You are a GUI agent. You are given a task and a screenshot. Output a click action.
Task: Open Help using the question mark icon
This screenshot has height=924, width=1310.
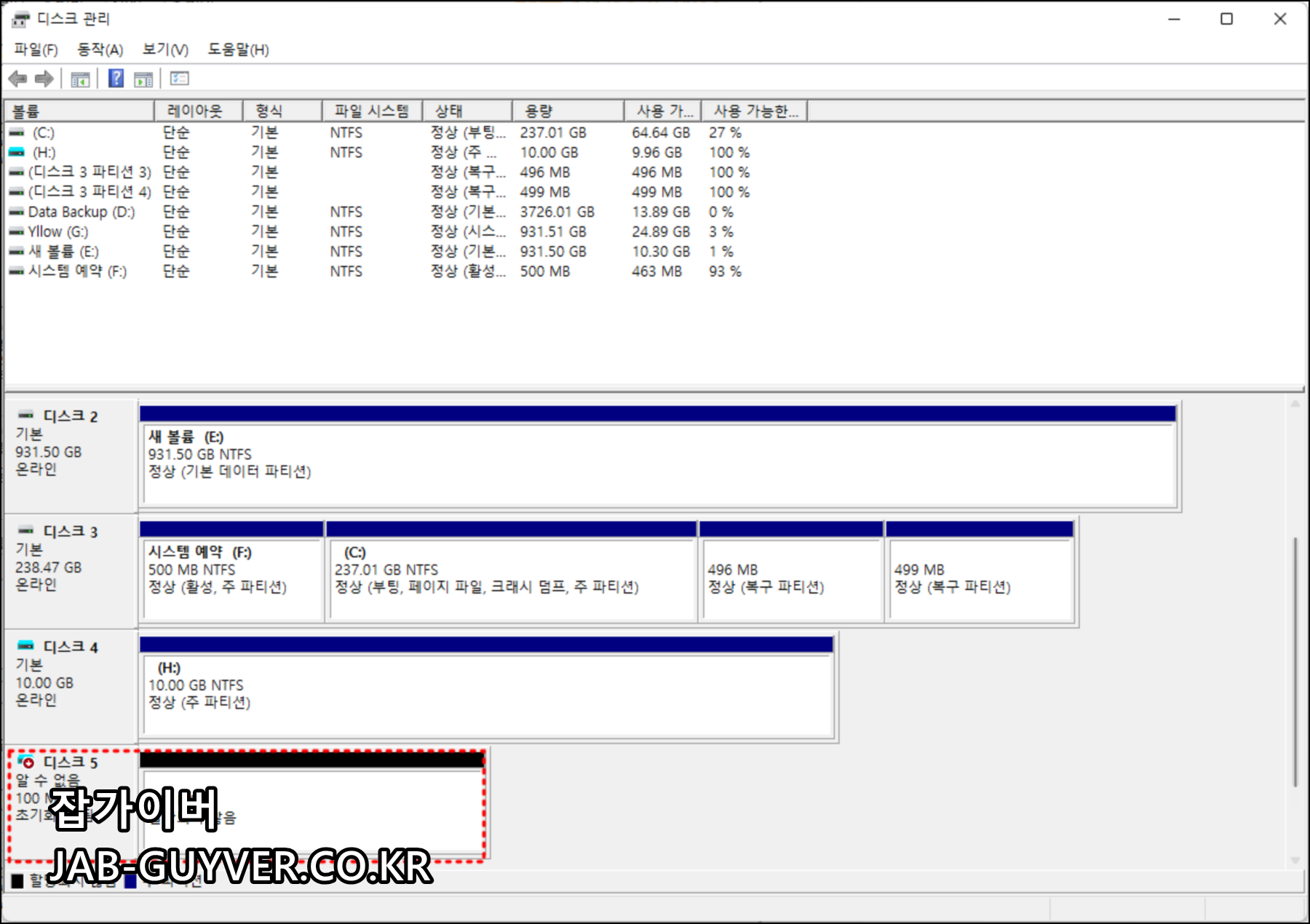[116, 79]
